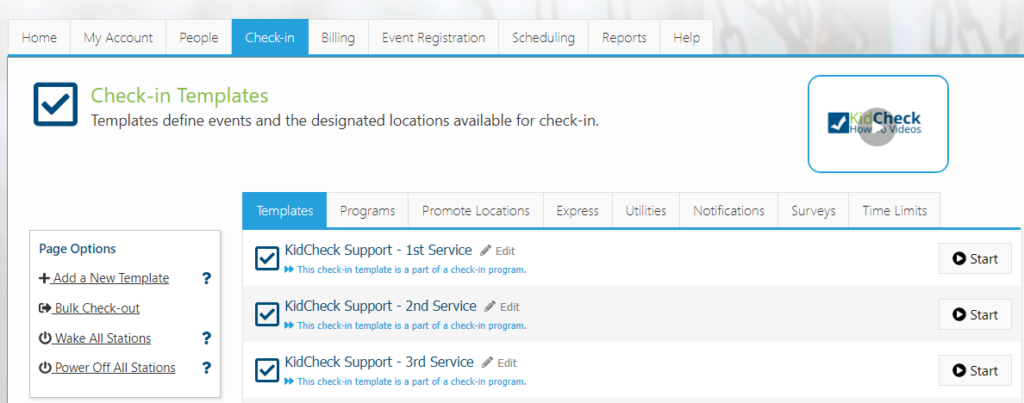Click the large Check-in Templates checkmark icon
1024x403 pixels.
pos(56,105)
